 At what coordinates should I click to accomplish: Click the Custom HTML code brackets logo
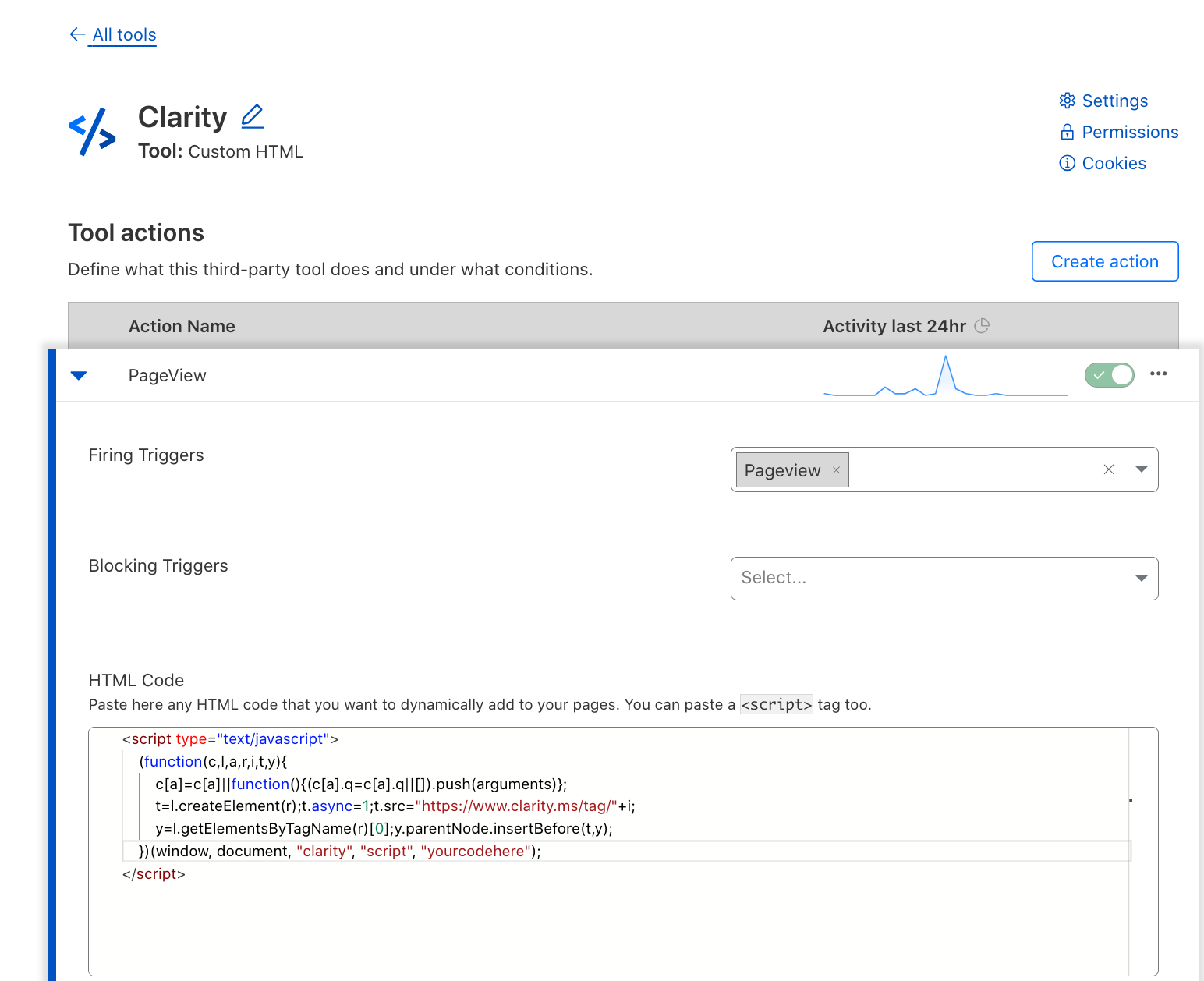pyautogui.click(x=92, y=131)
